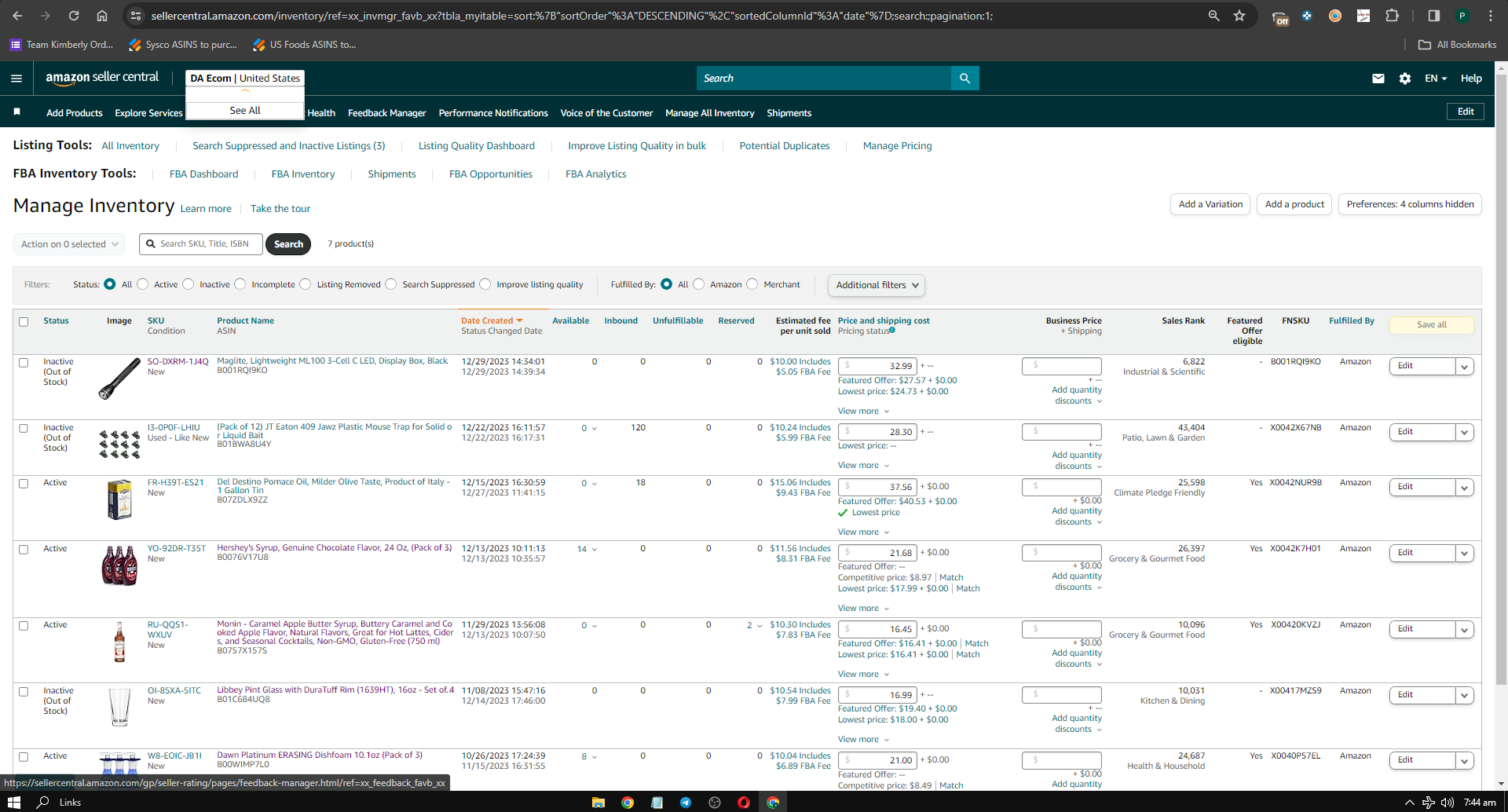
Task: Click the magnifier search button in header
Action: [964, 79]
